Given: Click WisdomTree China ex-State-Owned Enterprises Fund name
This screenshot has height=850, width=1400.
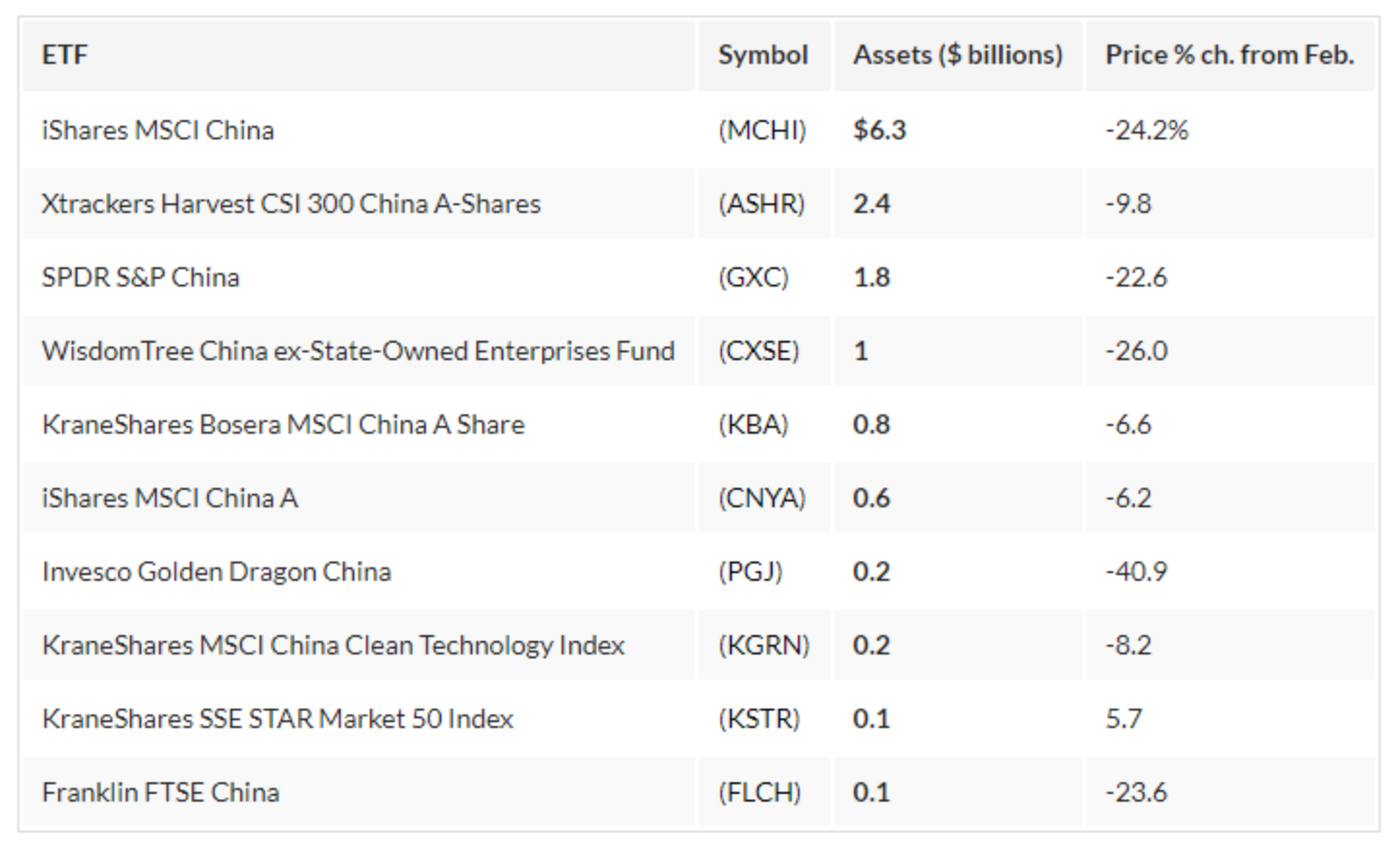Looking at the screenshot, I should [x=357, y=350].
